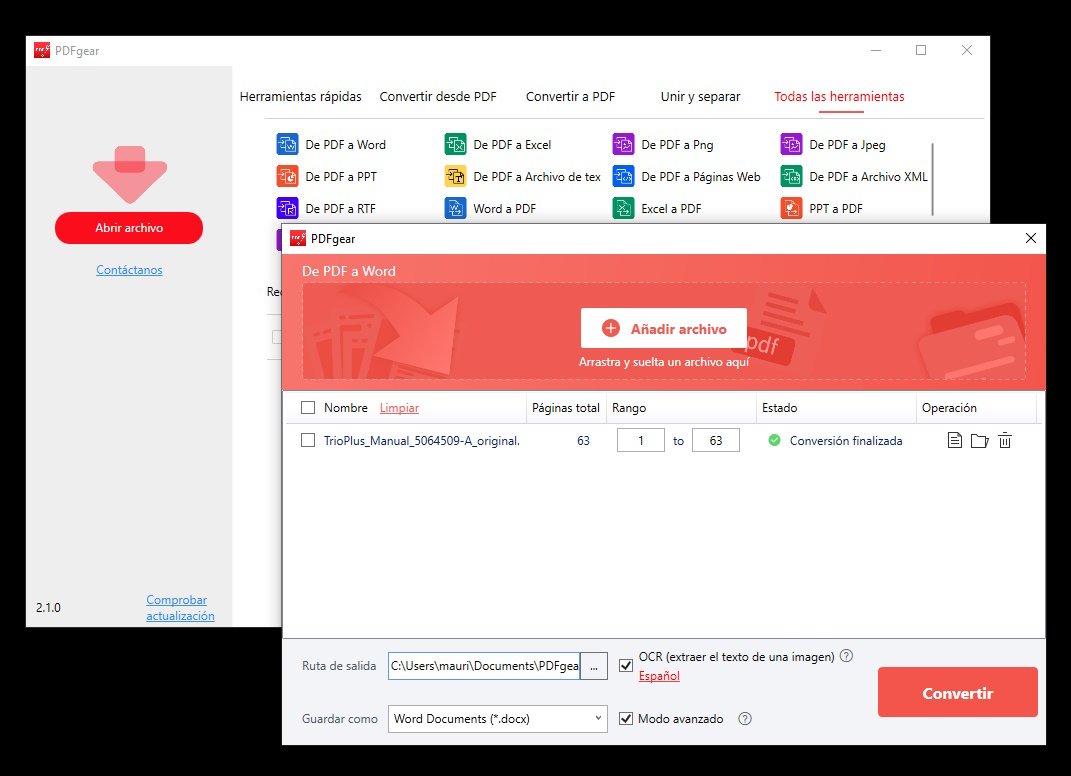Open the Contáctanos link
This screenshot has height=776, width=1071.
click(129, 270)
